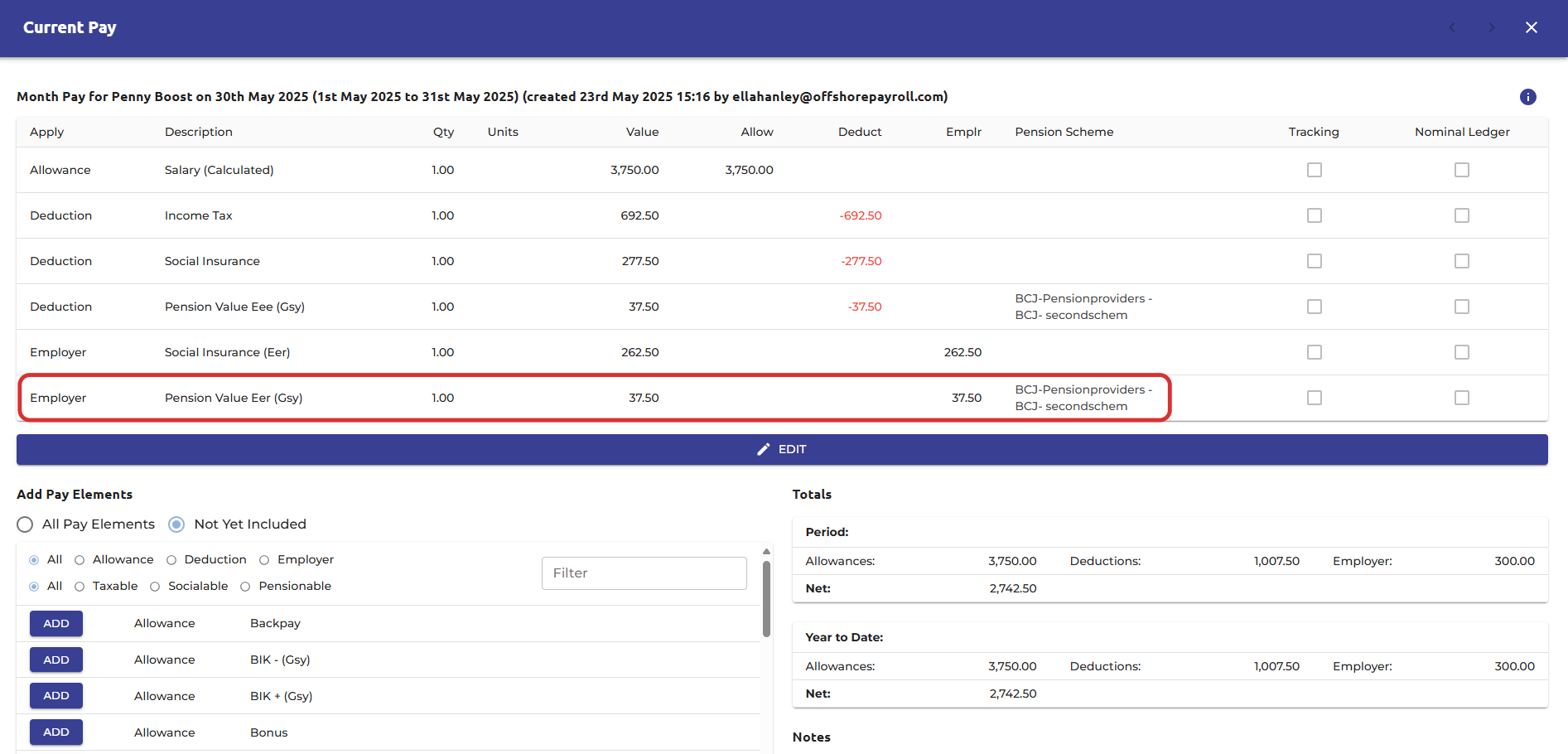Image resolution: width=1568 pixels, height=754 pixels.
Task: Click the scrollbar up arrow in pay elements
Action: point(766,551)
